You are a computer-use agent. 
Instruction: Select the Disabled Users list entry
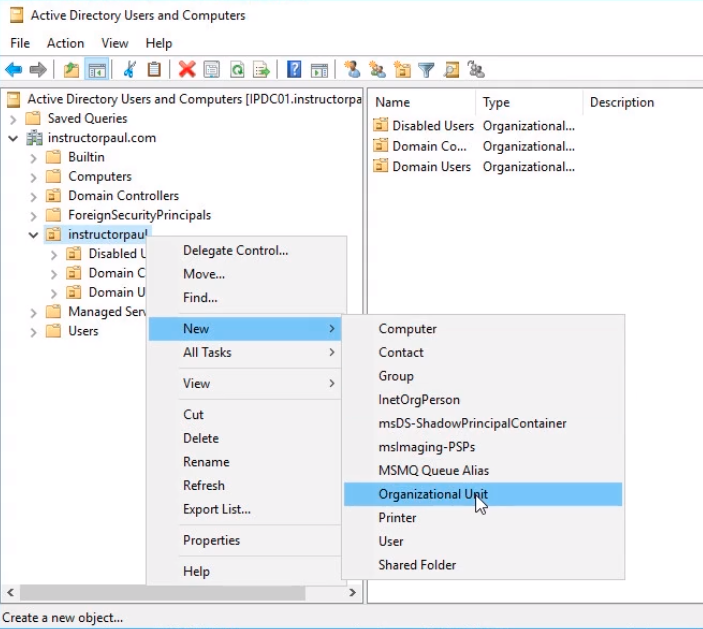coord(432,126)
